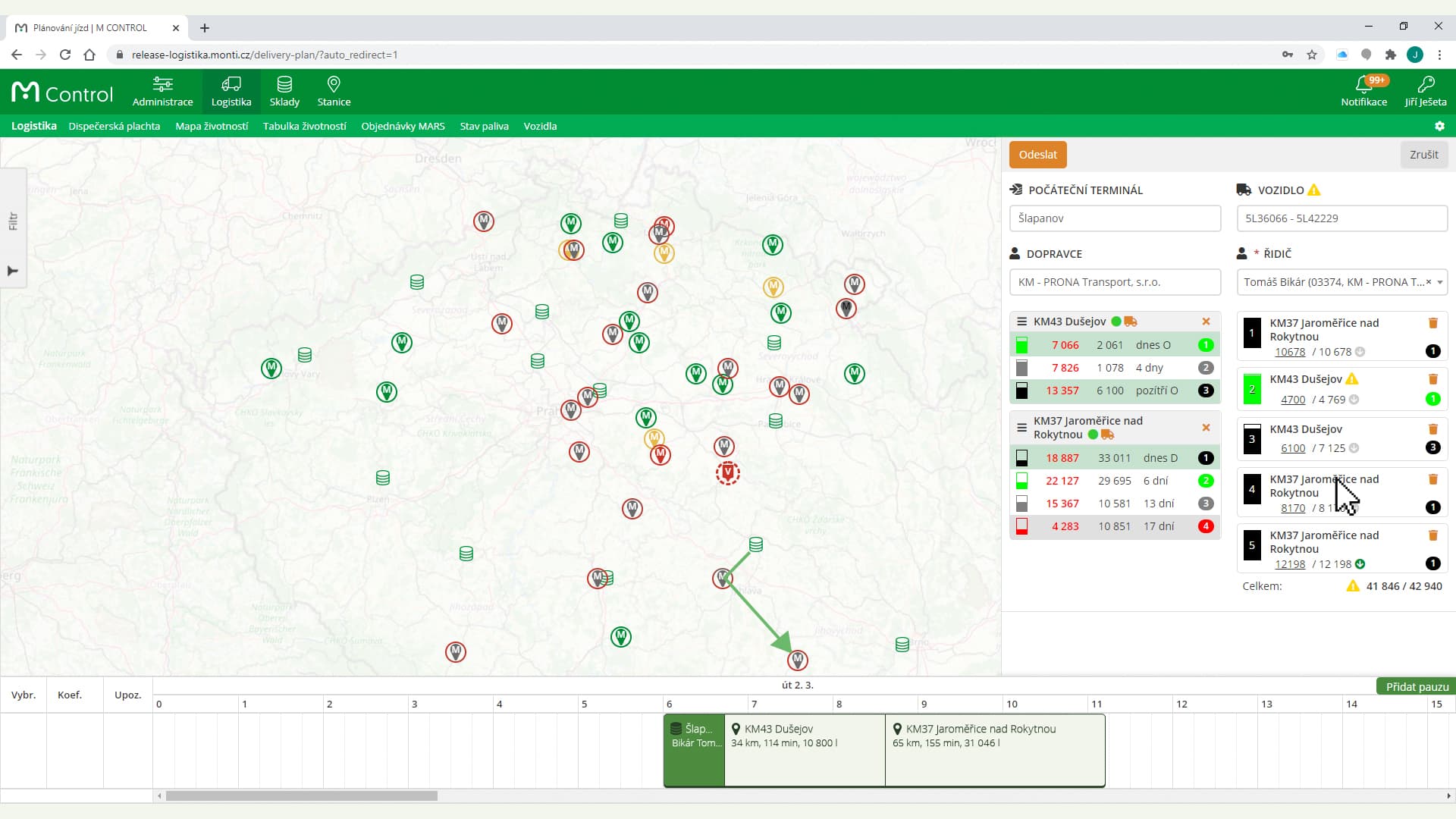This screenshot has width=1456, height=819.
Task: Delete compartment 4 KM37 Jaroměřice delivery
Action: [x=1433, y=479]
